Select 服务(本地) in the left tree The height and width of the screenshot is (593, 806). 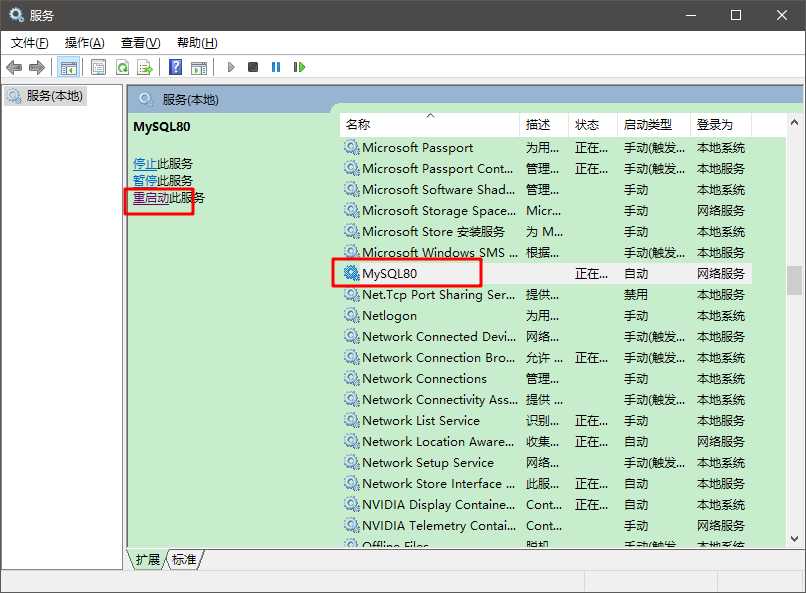46,96
